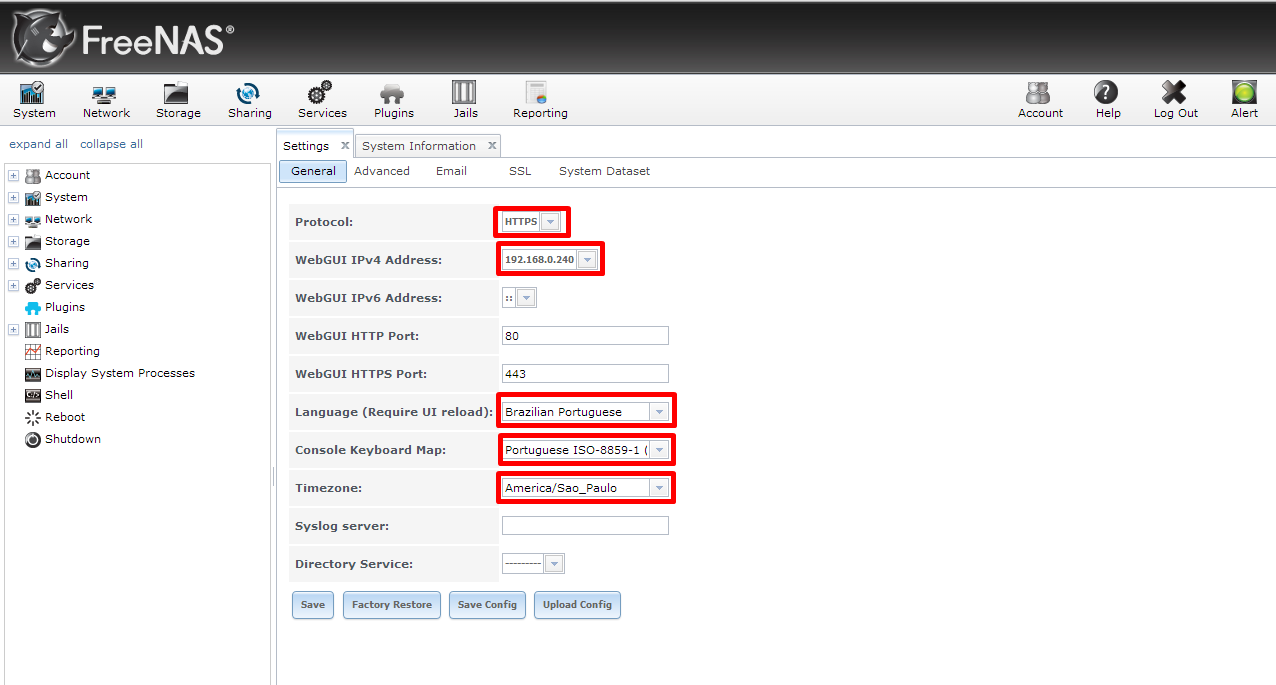Image resolution: width=1276 pixels, height=685 pixels.
Task: Open the Directory Service dropdown
Action: pos(555,564)
